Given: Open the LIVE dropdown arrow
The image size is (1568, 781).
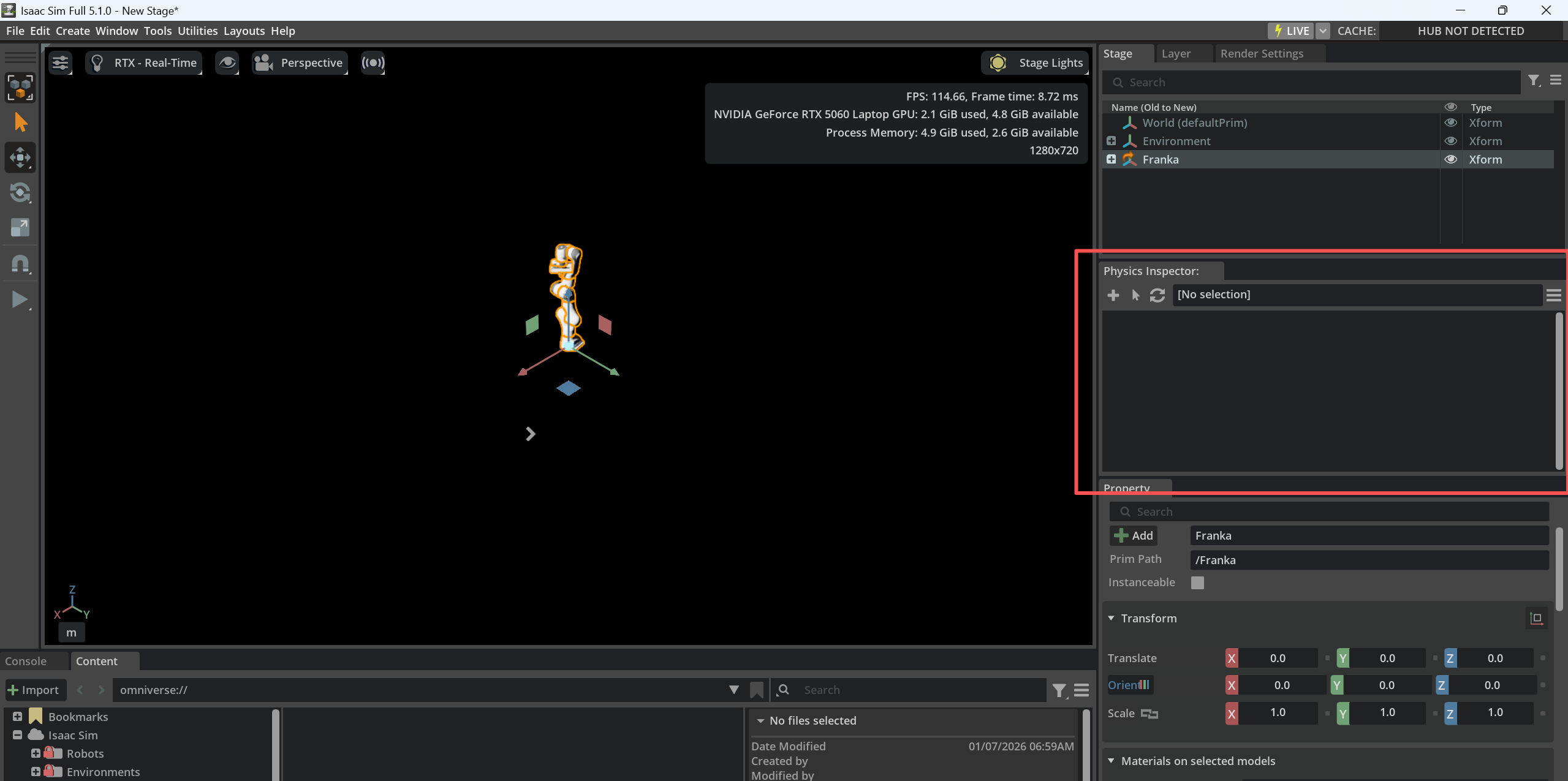Looking at the screenshot, I should coord(1323,31).
